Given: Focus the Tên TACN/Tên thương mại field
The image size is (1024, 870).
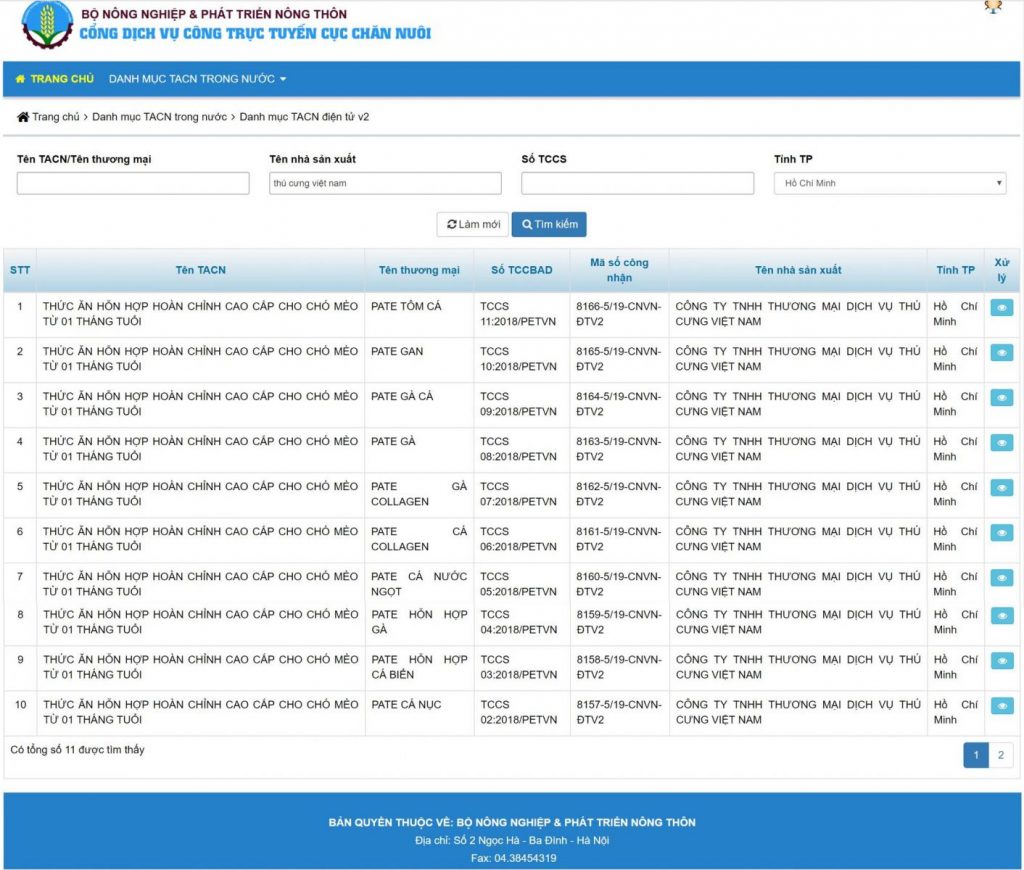Looking at the screenshot, I should coord(133,183).
